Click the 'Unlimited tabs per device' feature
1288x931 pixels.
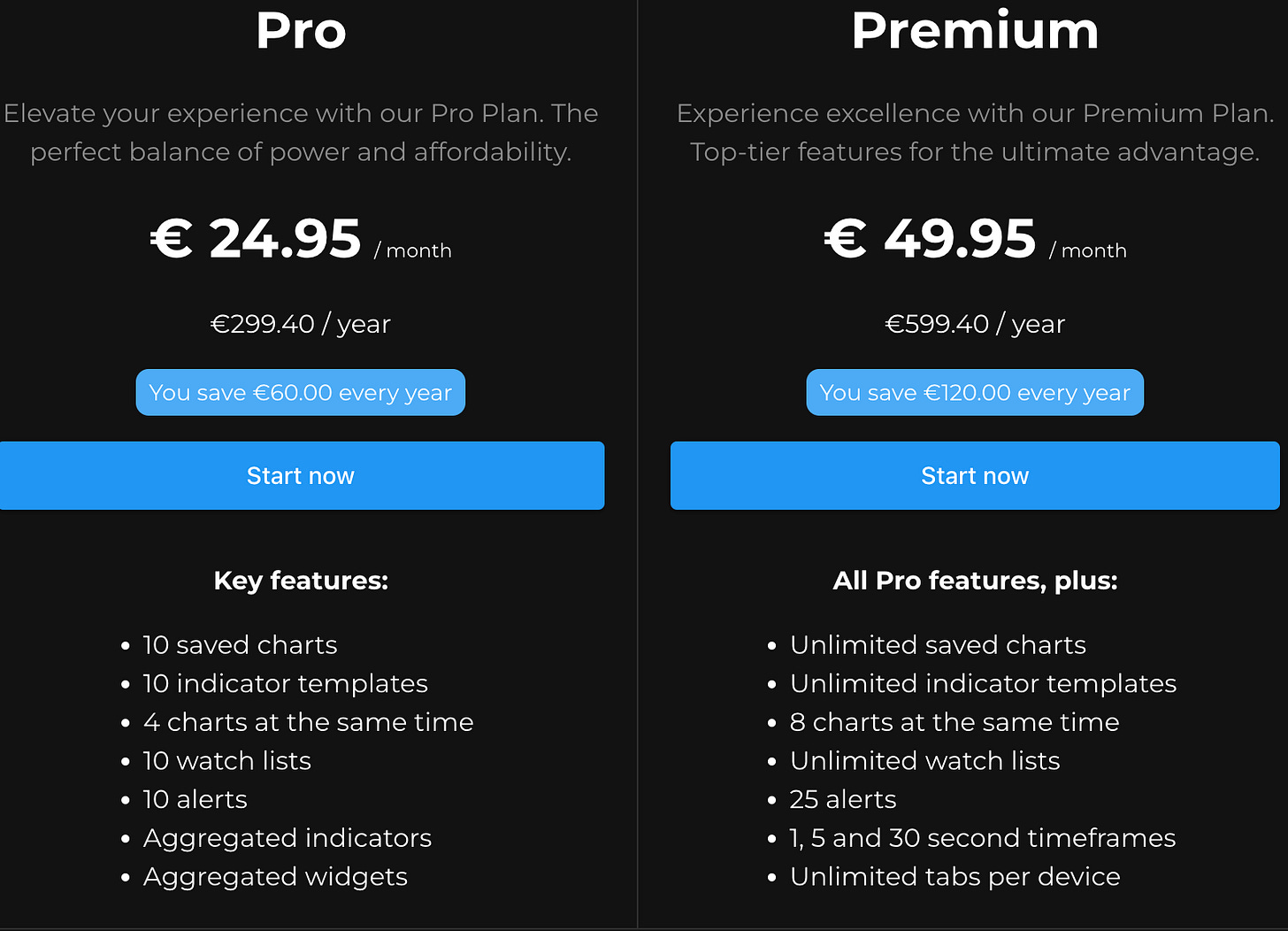click(x=954, y=877)
